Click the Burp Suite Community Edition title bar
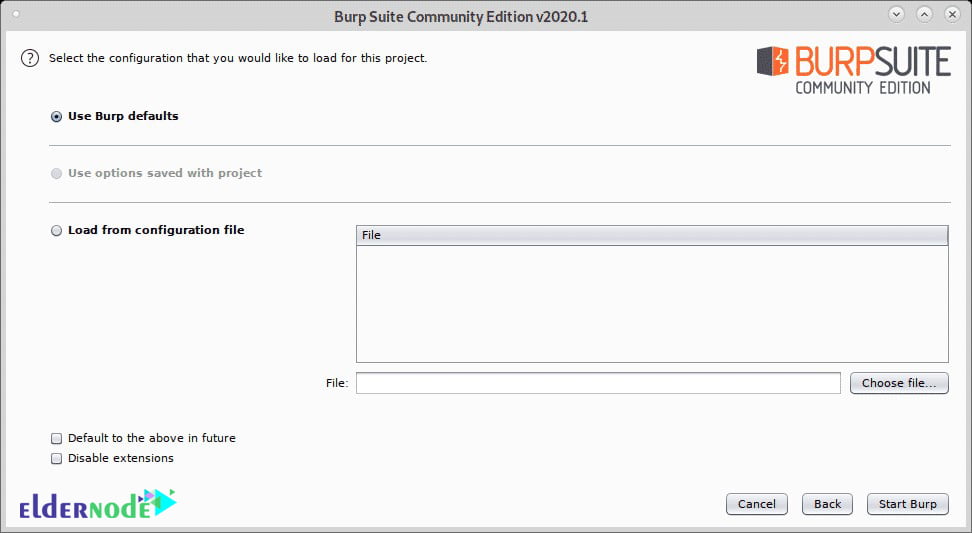Viewport: 972px width, 533px height. coord(461,16)
